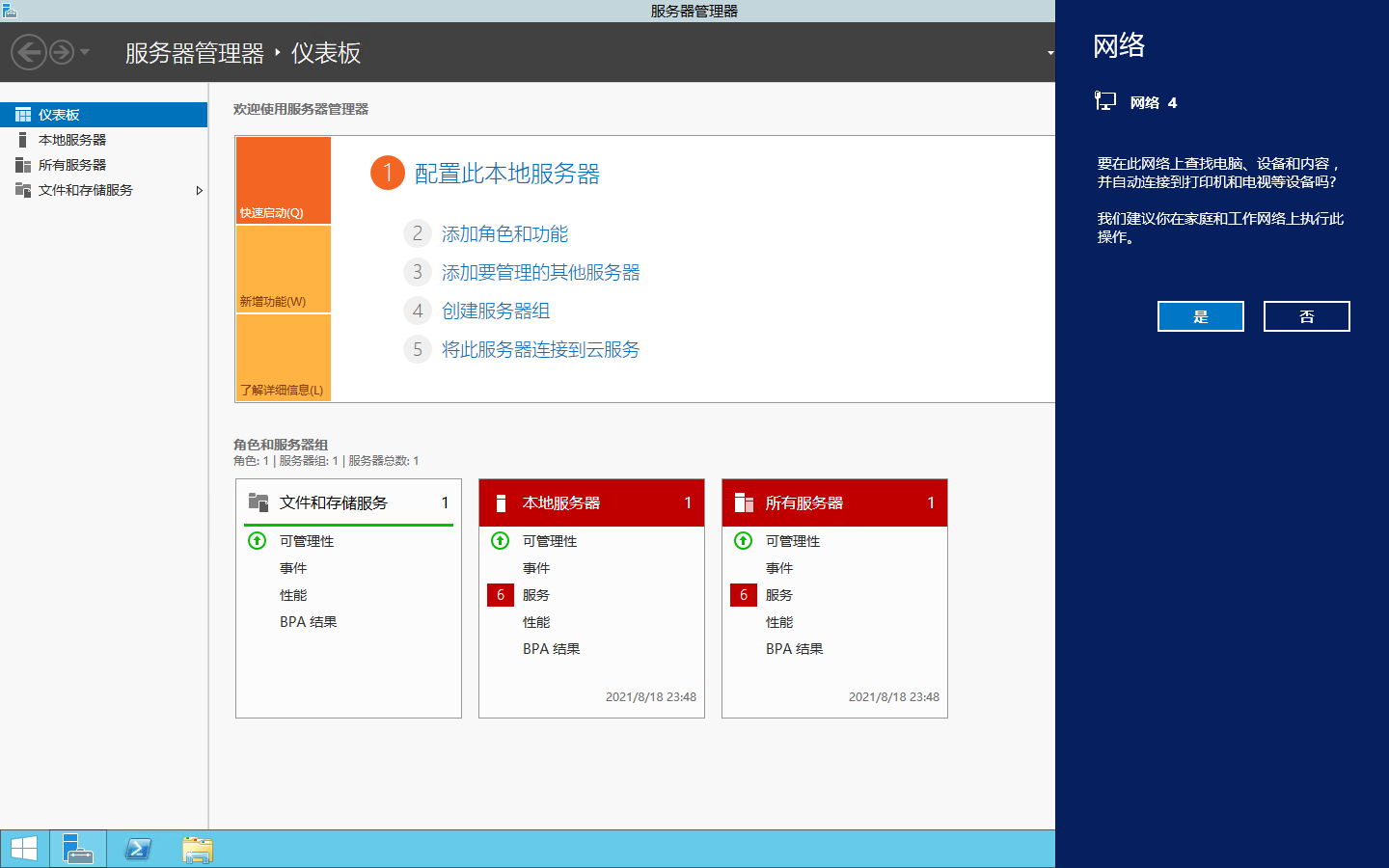Click green 可管理性 icon in 文件和存储服务 tile
1389x868 pixels.
[x=257, y=540]
